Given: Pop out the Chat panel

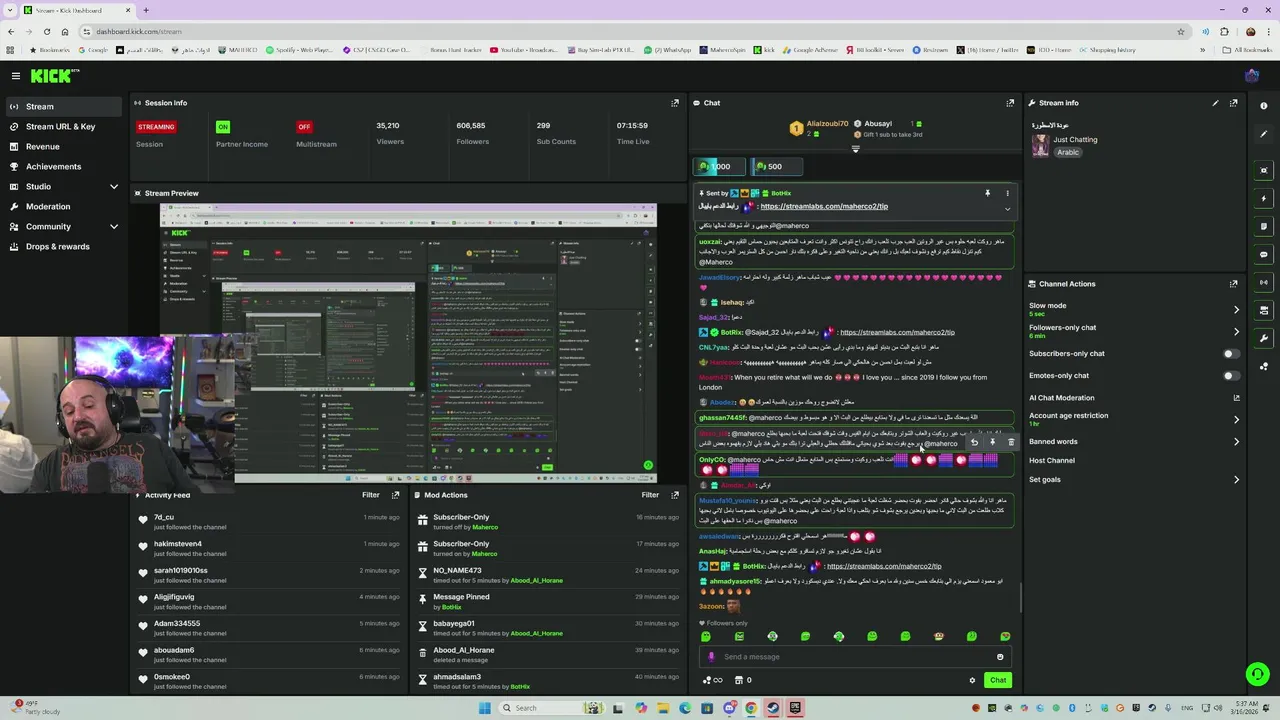Looking at the screenshot, I should pyautogui.click(x=1010, y=103).
